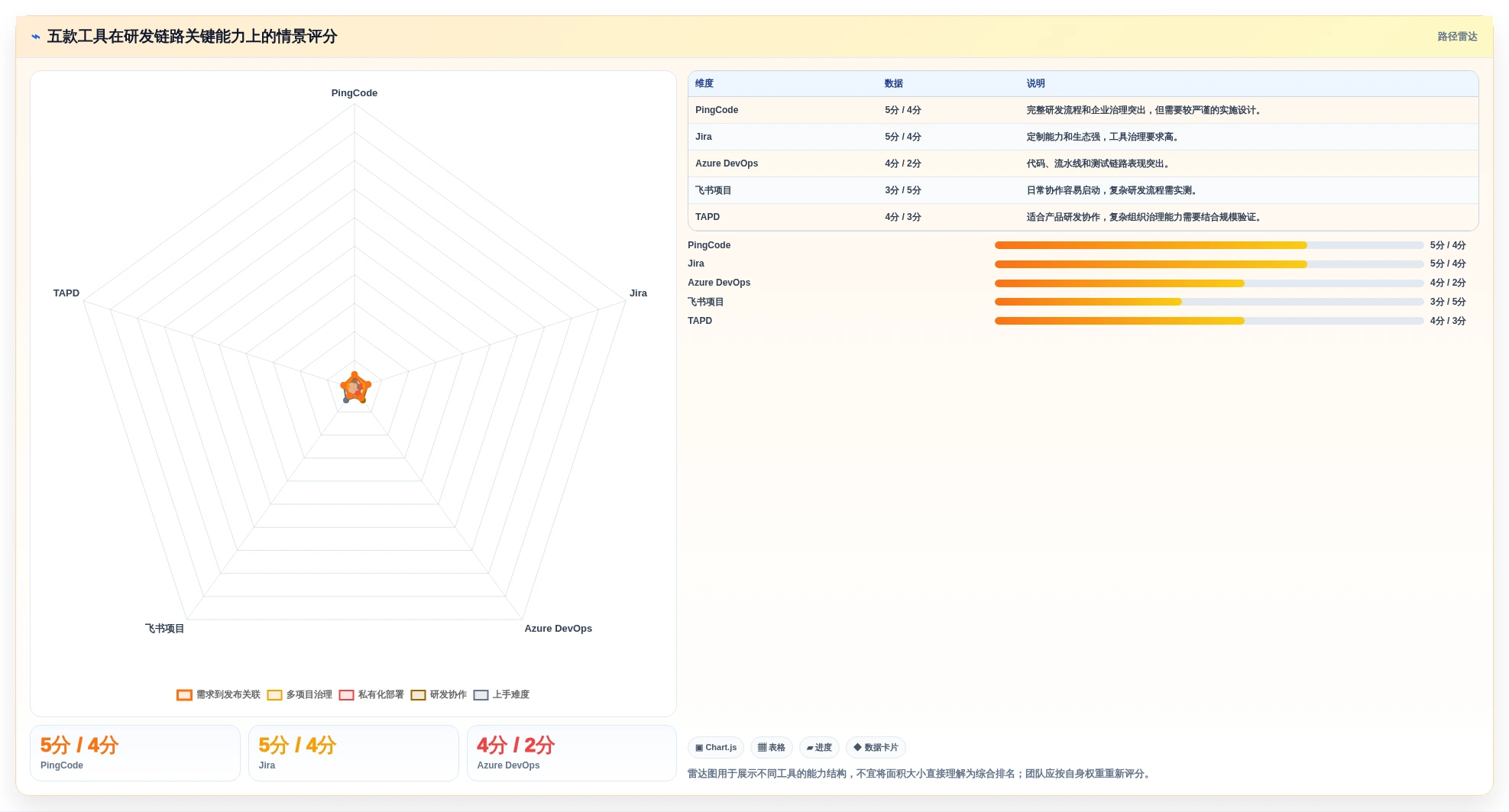The image size is (1509, 812).
Task: Click the description 代码、流水线和测试链路表现突出。
Action: pos(1099,164)
